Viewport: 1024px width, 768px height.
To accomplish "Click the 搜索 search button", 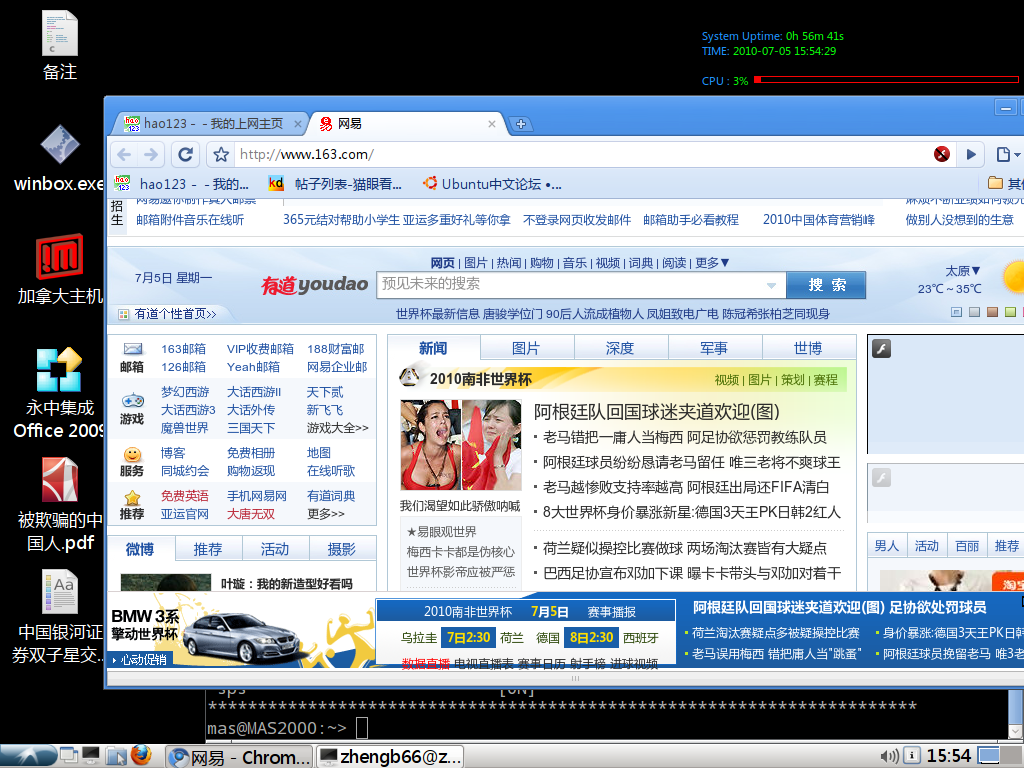I will (826, 285).
